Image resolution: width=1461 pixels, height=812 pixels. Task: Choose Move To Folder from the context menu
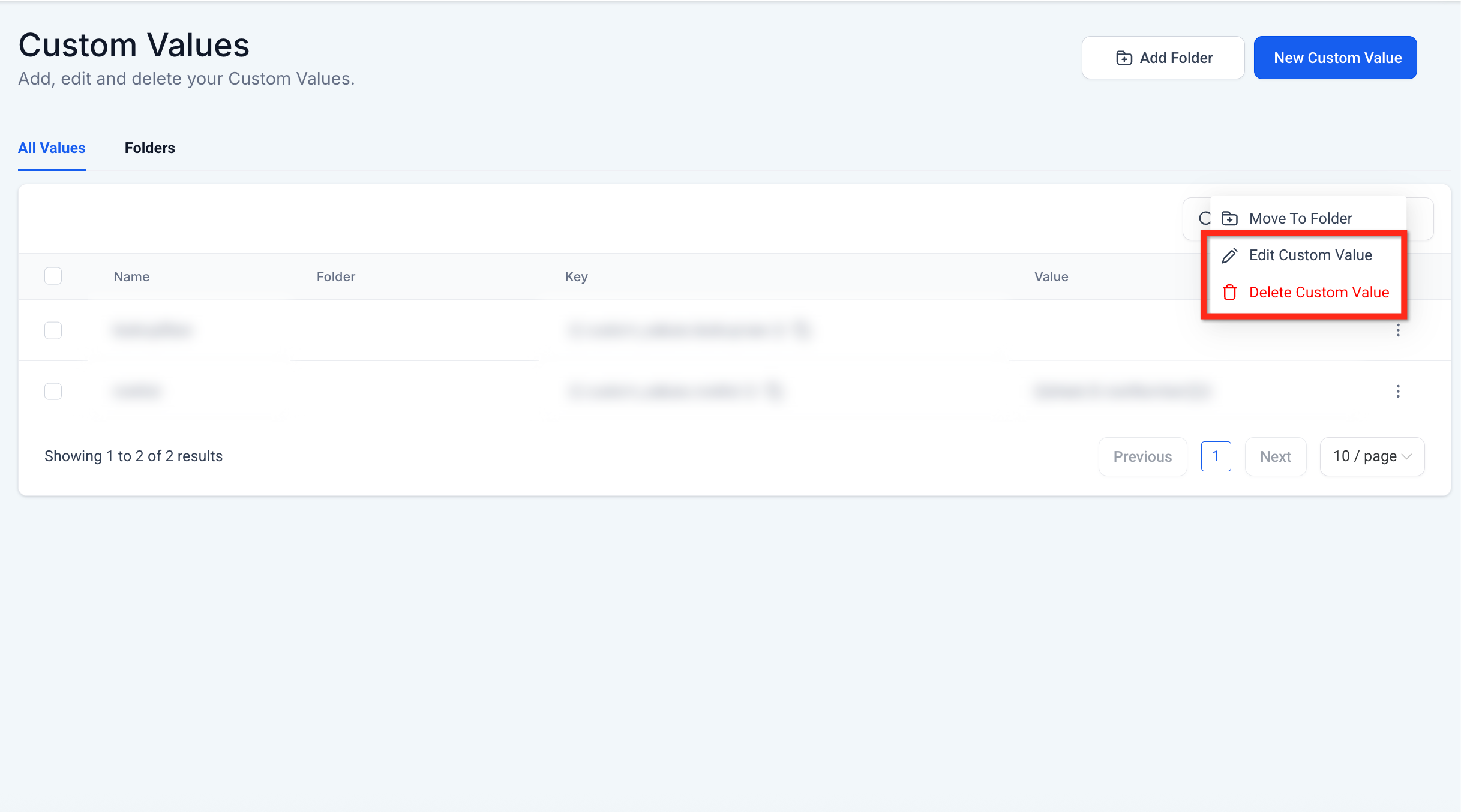1300,219
